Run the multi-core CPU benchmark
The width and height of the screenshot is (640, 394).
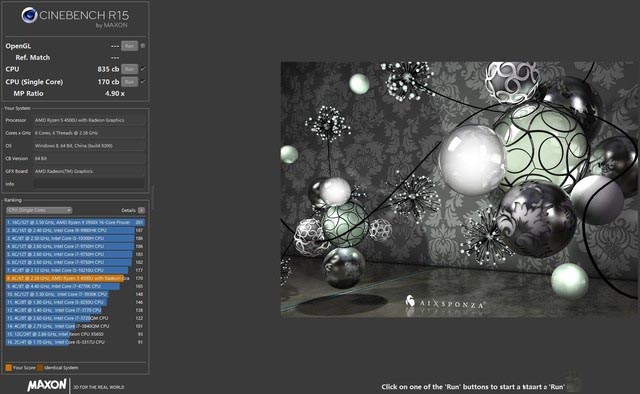[x=129, y=69]
